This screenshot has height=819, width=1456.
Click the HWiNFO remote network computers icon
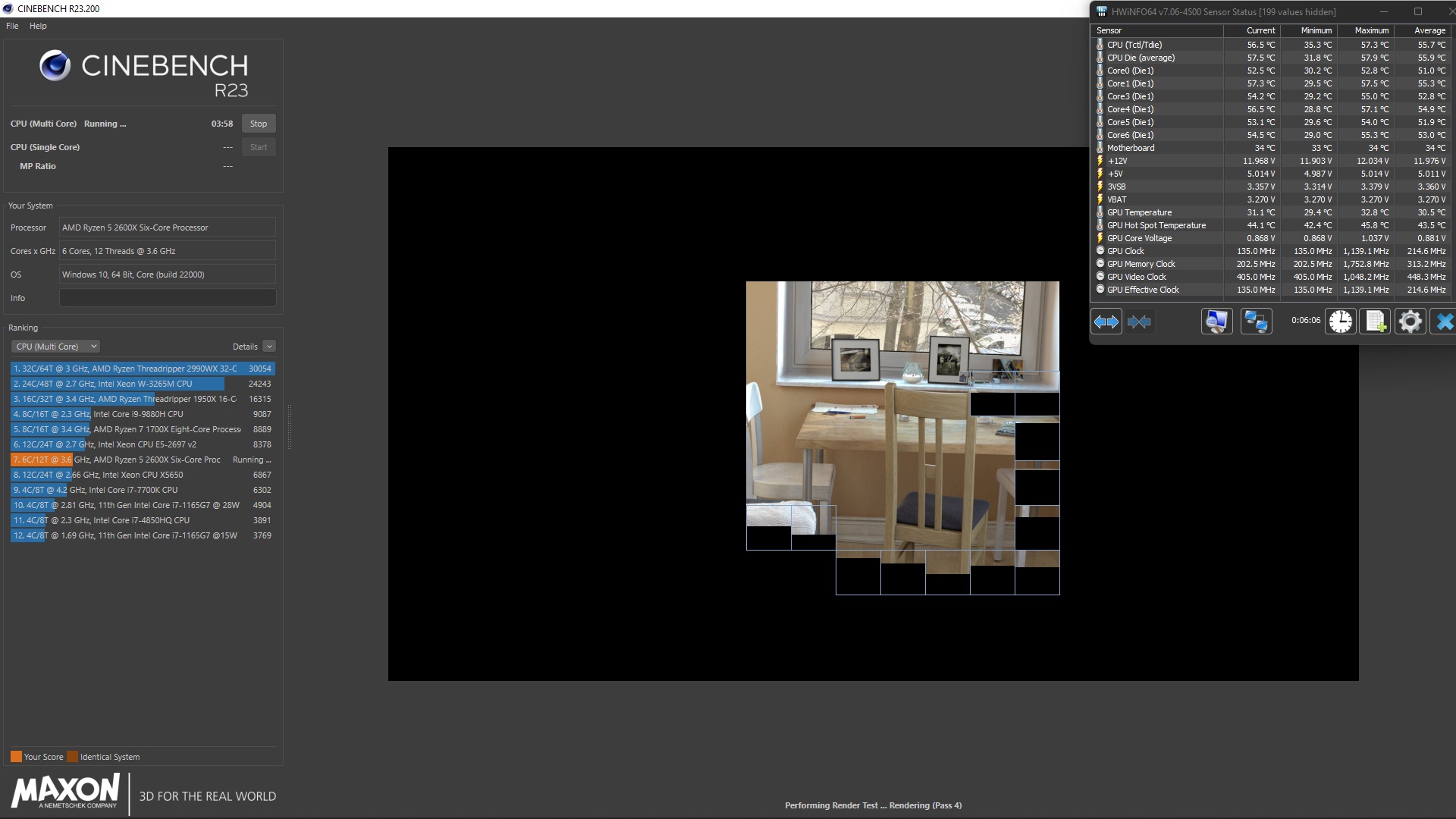pyautogui.click(x=1256, y=322)
